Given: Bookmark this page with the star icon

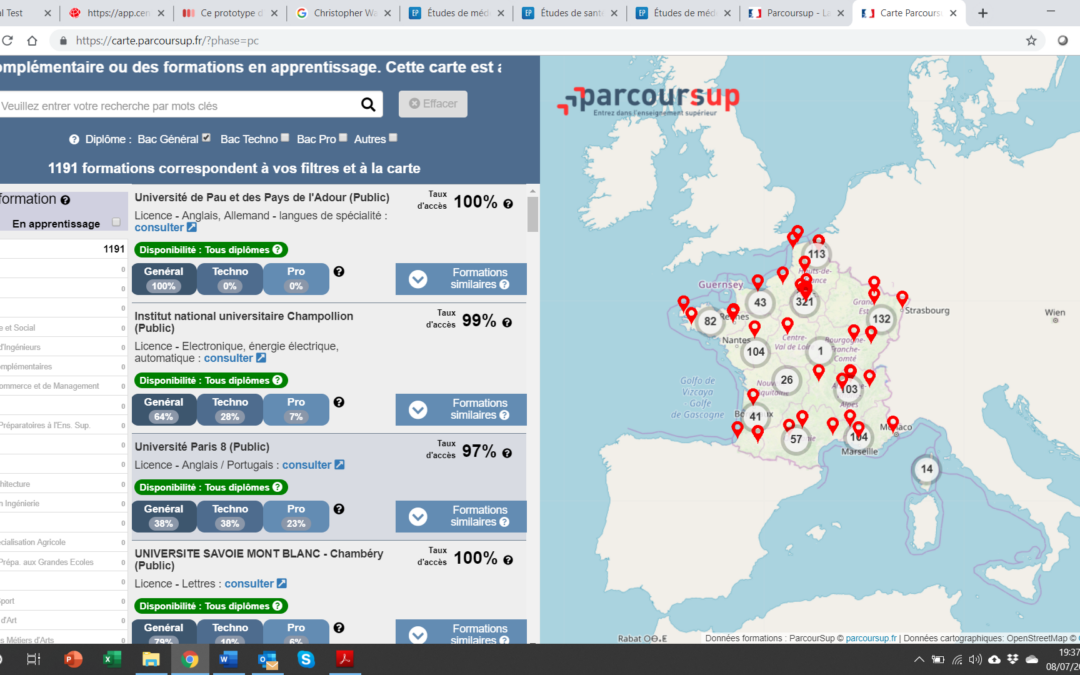Looking at the screenshot, I should tap(1031, 41).
